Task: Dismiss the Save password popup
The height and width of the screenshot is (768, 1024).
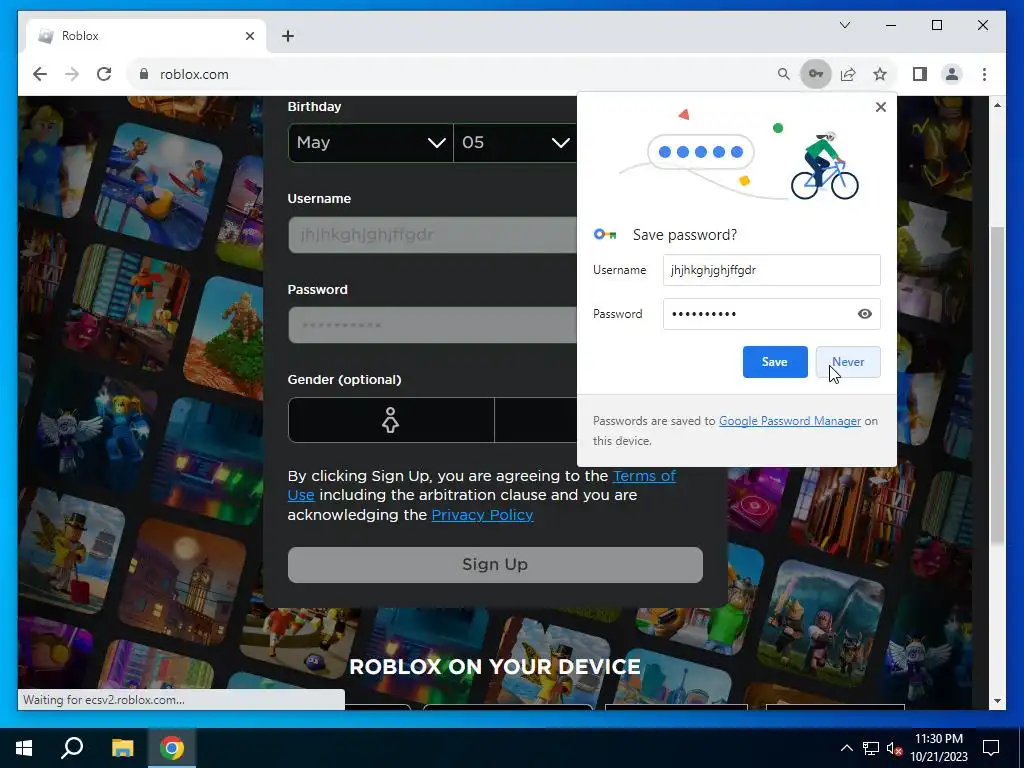Action: click(x=880, y=107)
